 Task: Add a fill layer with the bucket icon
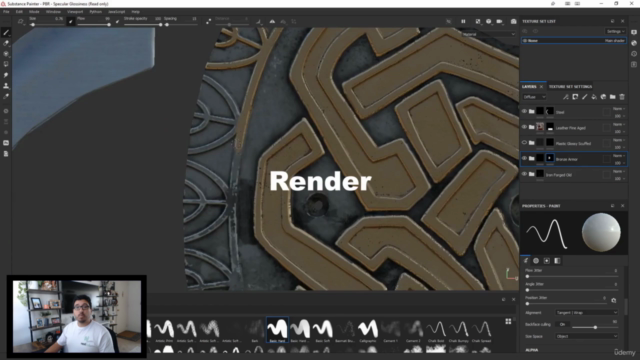tap(594, 97)
